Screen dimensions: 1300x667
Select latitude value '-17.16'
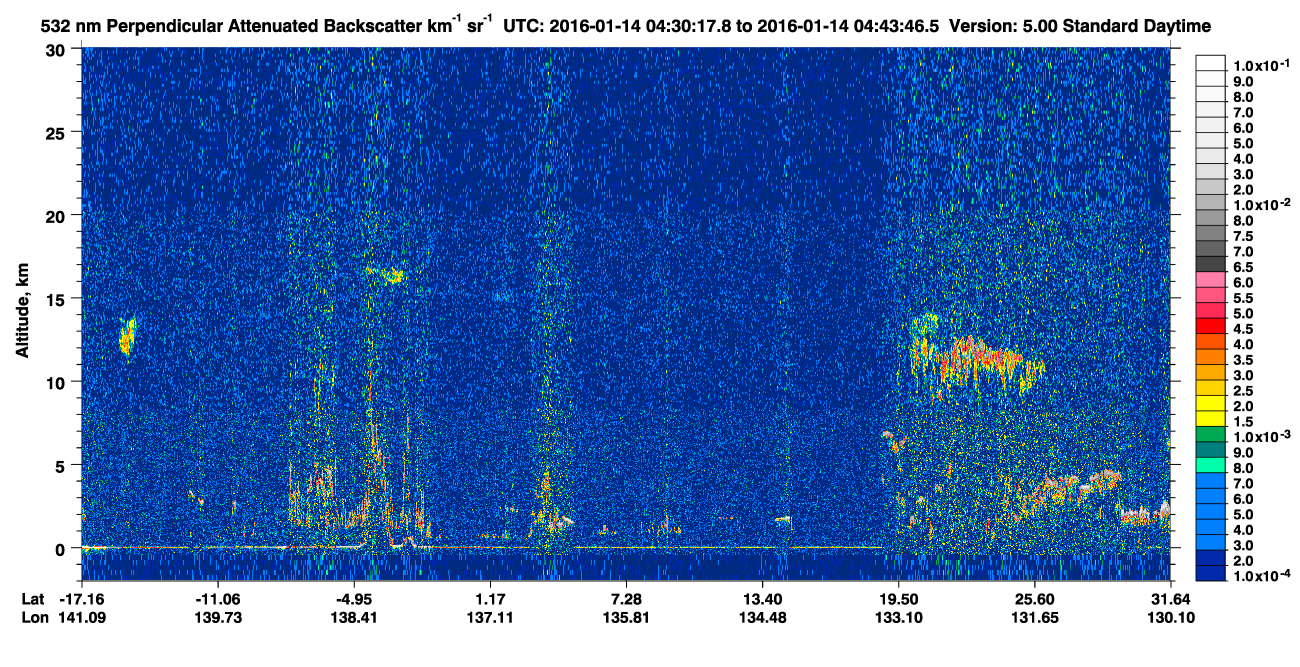[x=81, y=598]
